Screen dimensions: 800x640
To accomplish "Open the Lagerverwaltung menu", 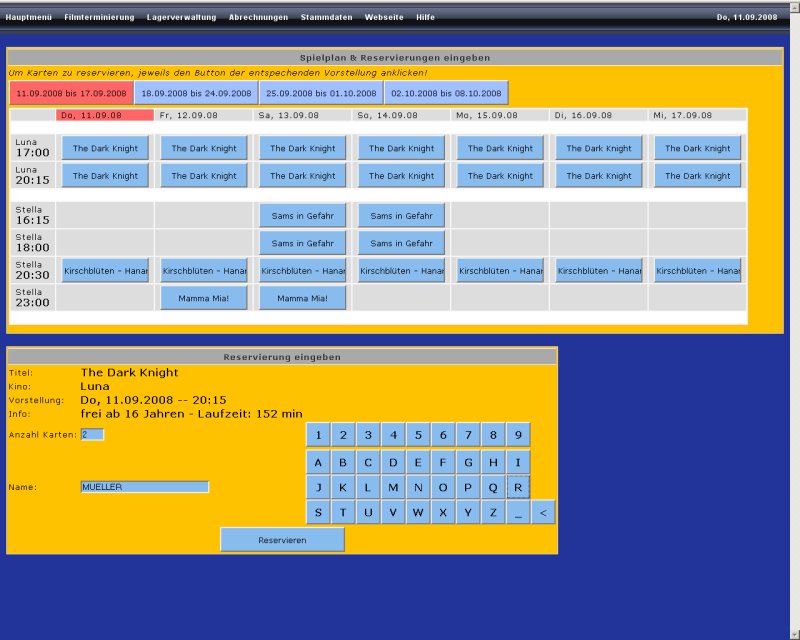I will pyautogui.click(x=181, y=17).
